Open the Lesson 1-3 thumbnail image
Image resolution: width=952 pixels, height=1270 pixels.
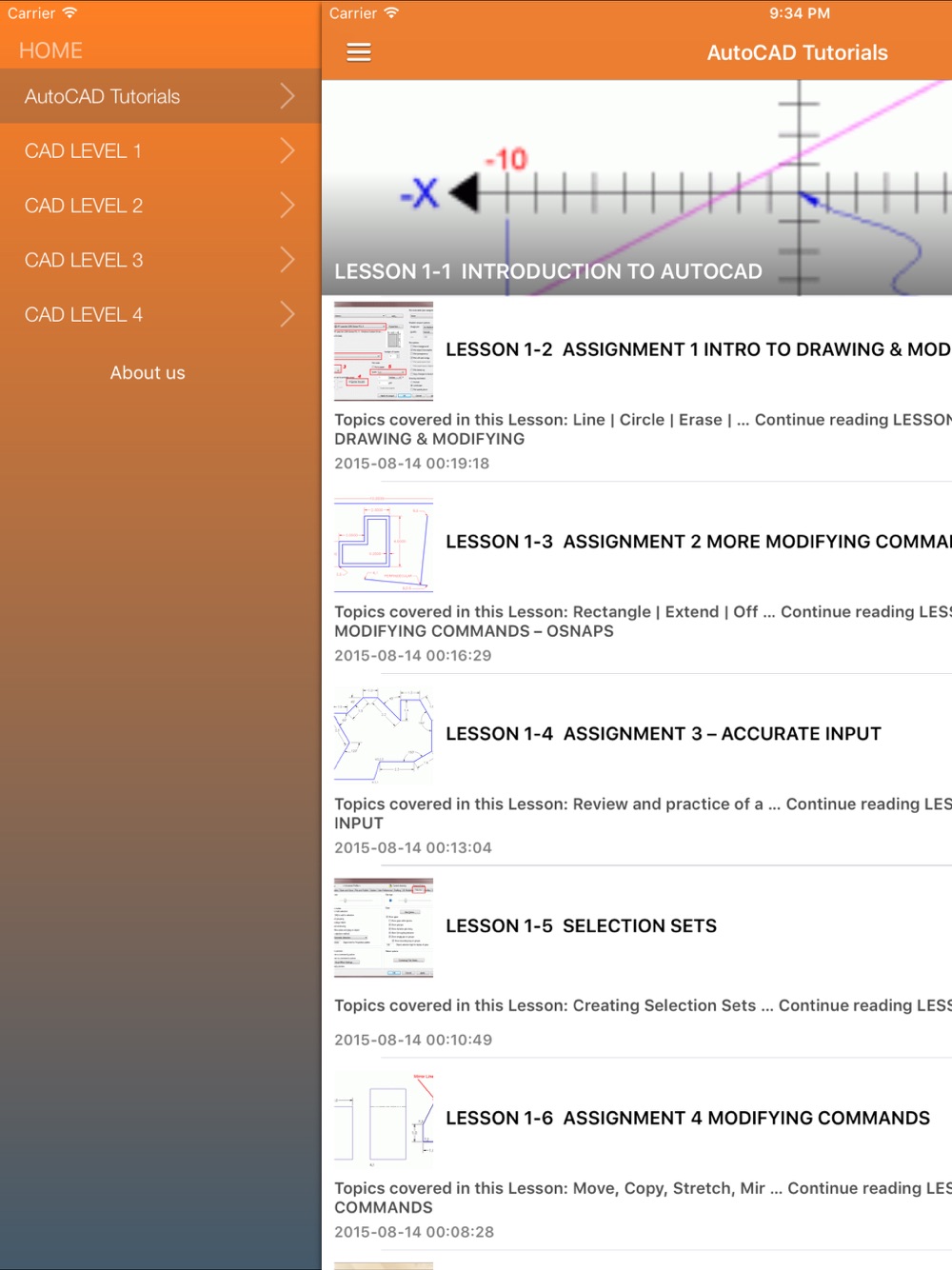pos(384,544)
